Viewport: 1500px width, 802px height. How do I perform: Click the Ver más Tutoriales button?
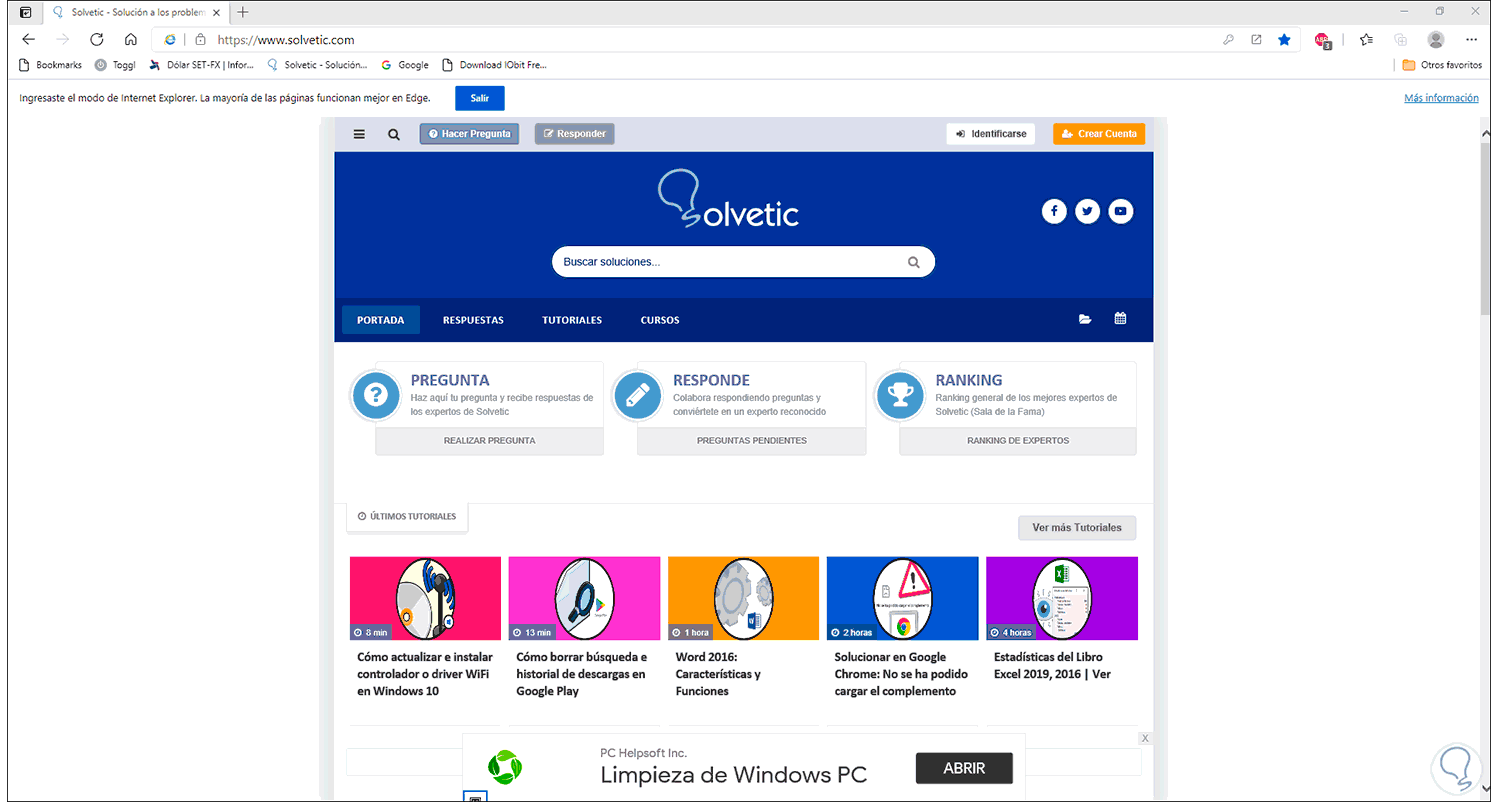point(1077,528)
